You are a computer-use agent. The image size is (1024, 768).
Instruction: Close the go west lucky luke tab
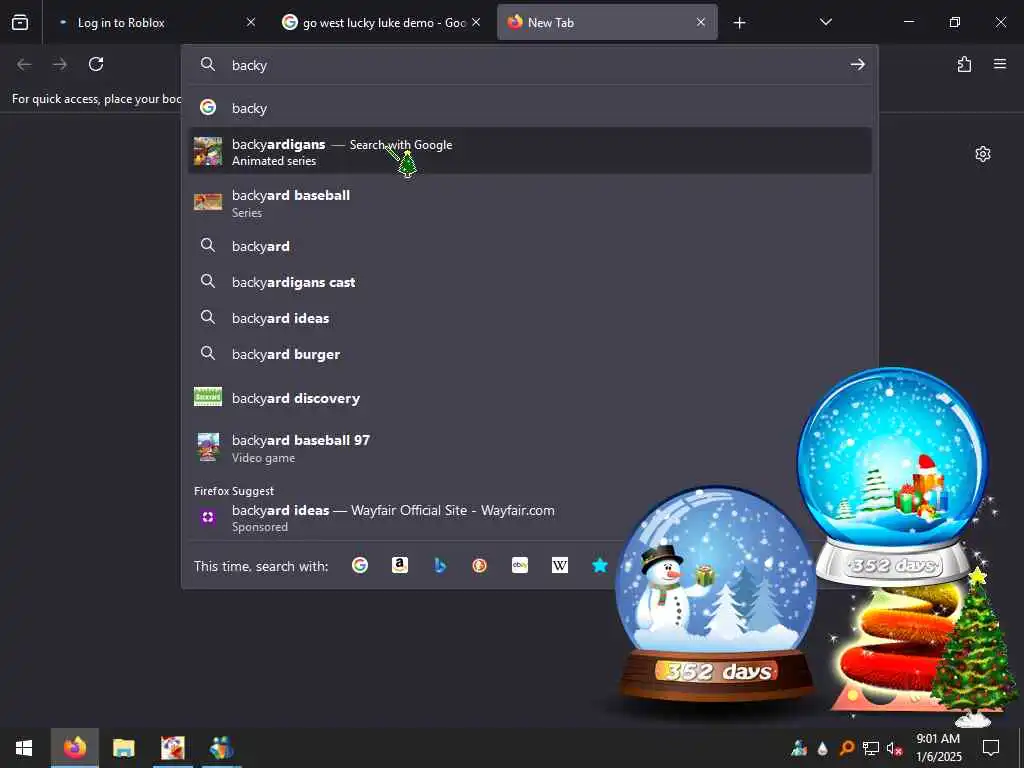coord(476,22)
